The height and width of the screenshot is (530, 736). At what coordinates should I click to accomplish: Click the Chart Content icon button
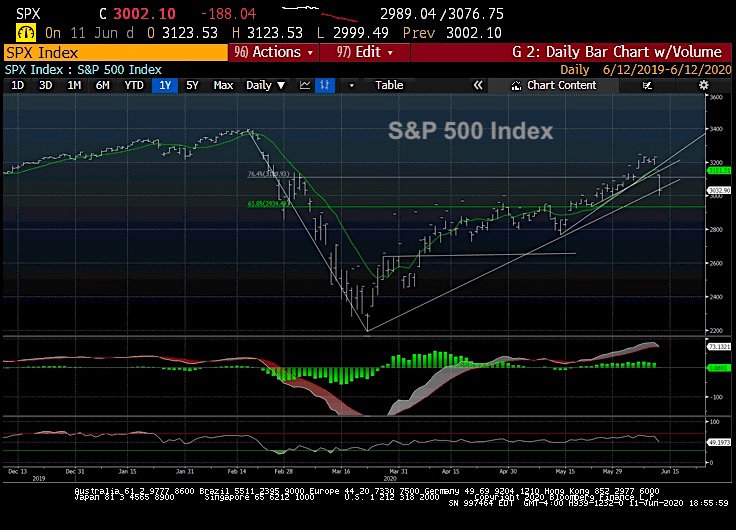coord(554,85)
